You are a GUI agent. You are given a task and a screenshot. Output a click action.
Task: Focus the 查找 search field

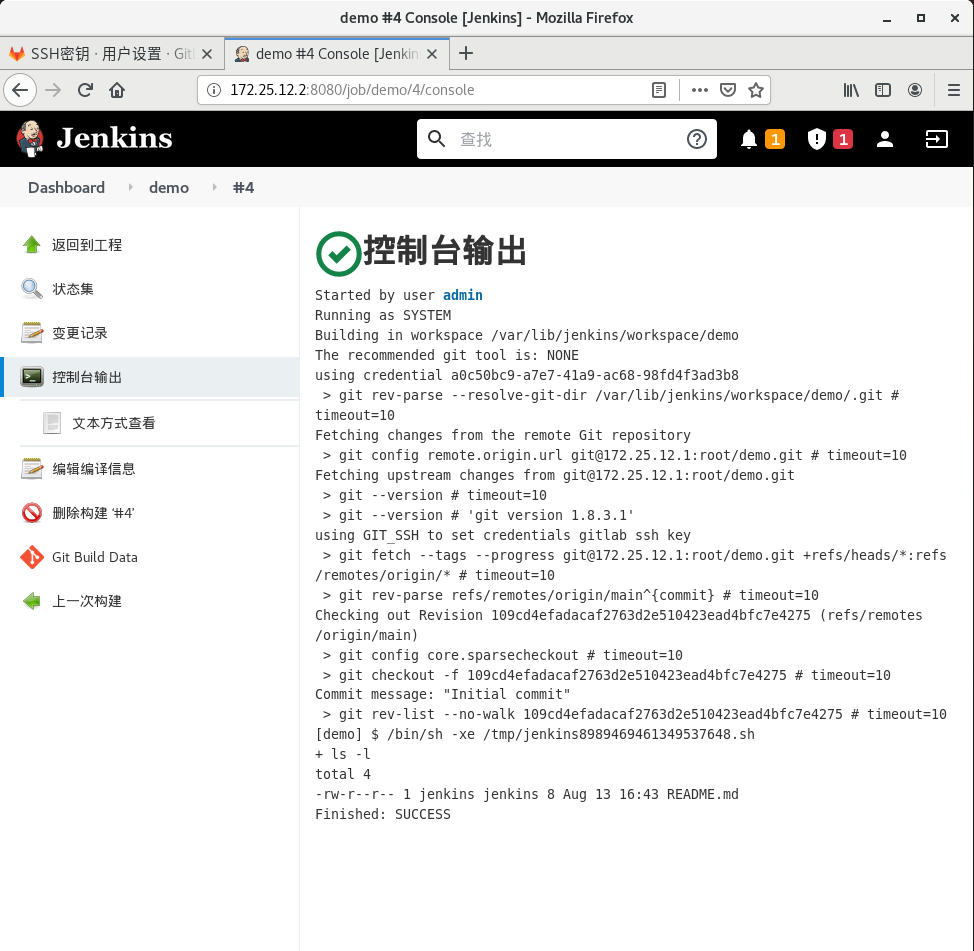567,139
